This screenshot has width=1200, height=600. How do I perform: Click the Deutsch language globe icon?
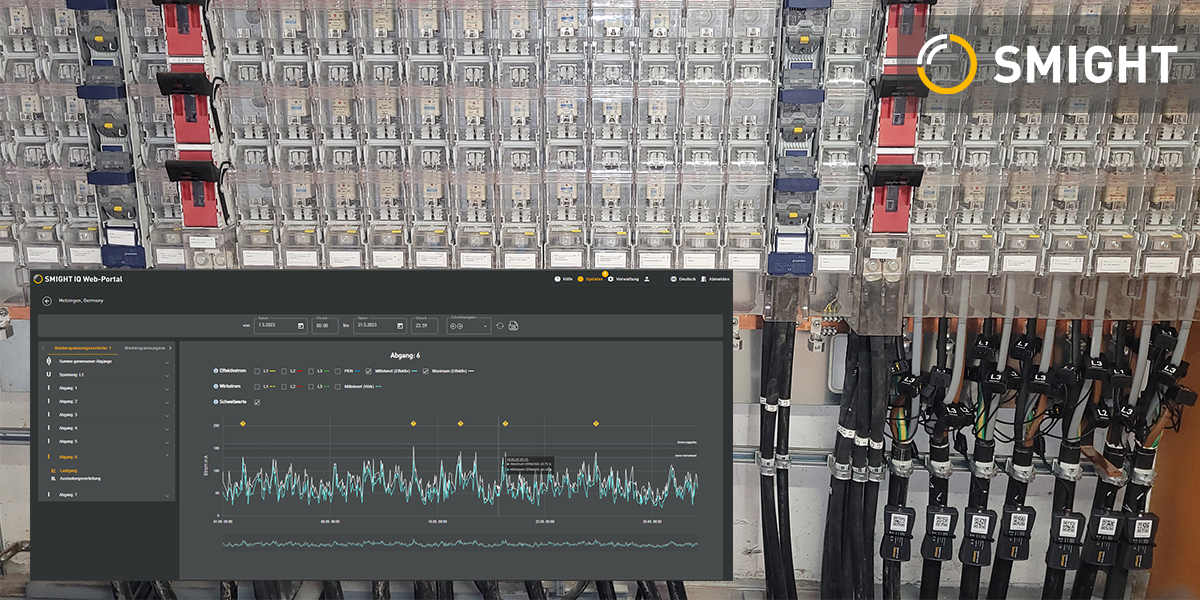(x=673, y=279)
